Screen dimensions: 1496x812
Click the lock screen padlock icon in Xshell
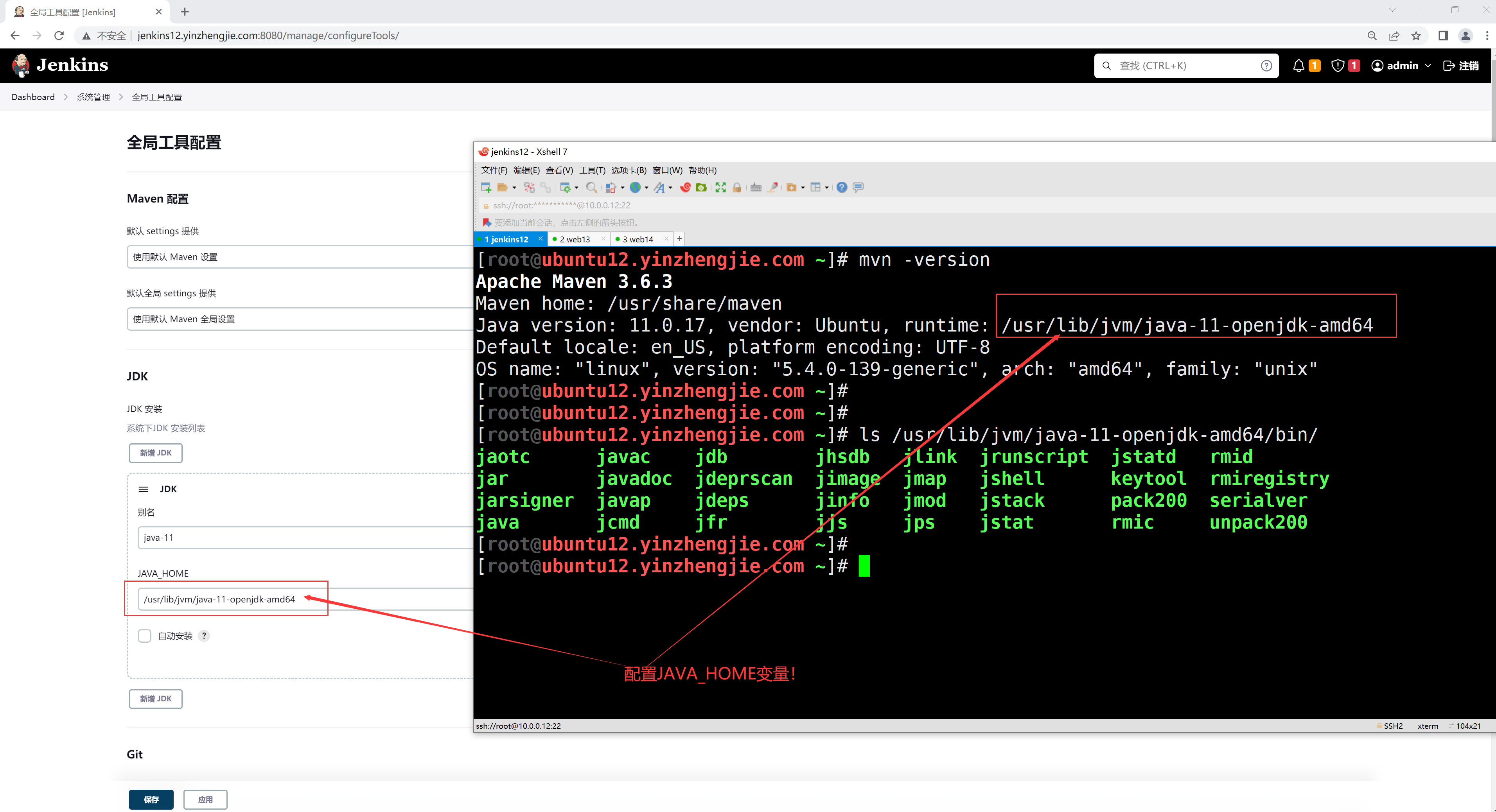(x=737, y=187)
